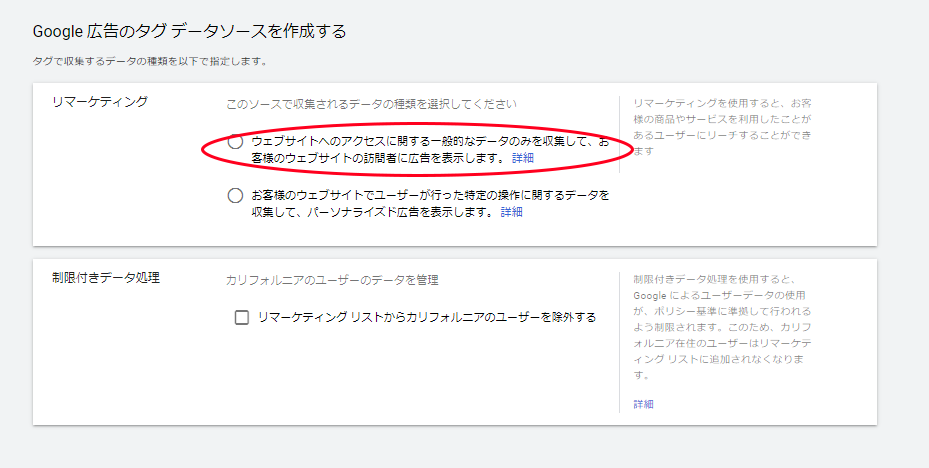Click the remarketing help description on the right
Image resolution: width=929 pixels, height=468 pixels.
(722, 127)
